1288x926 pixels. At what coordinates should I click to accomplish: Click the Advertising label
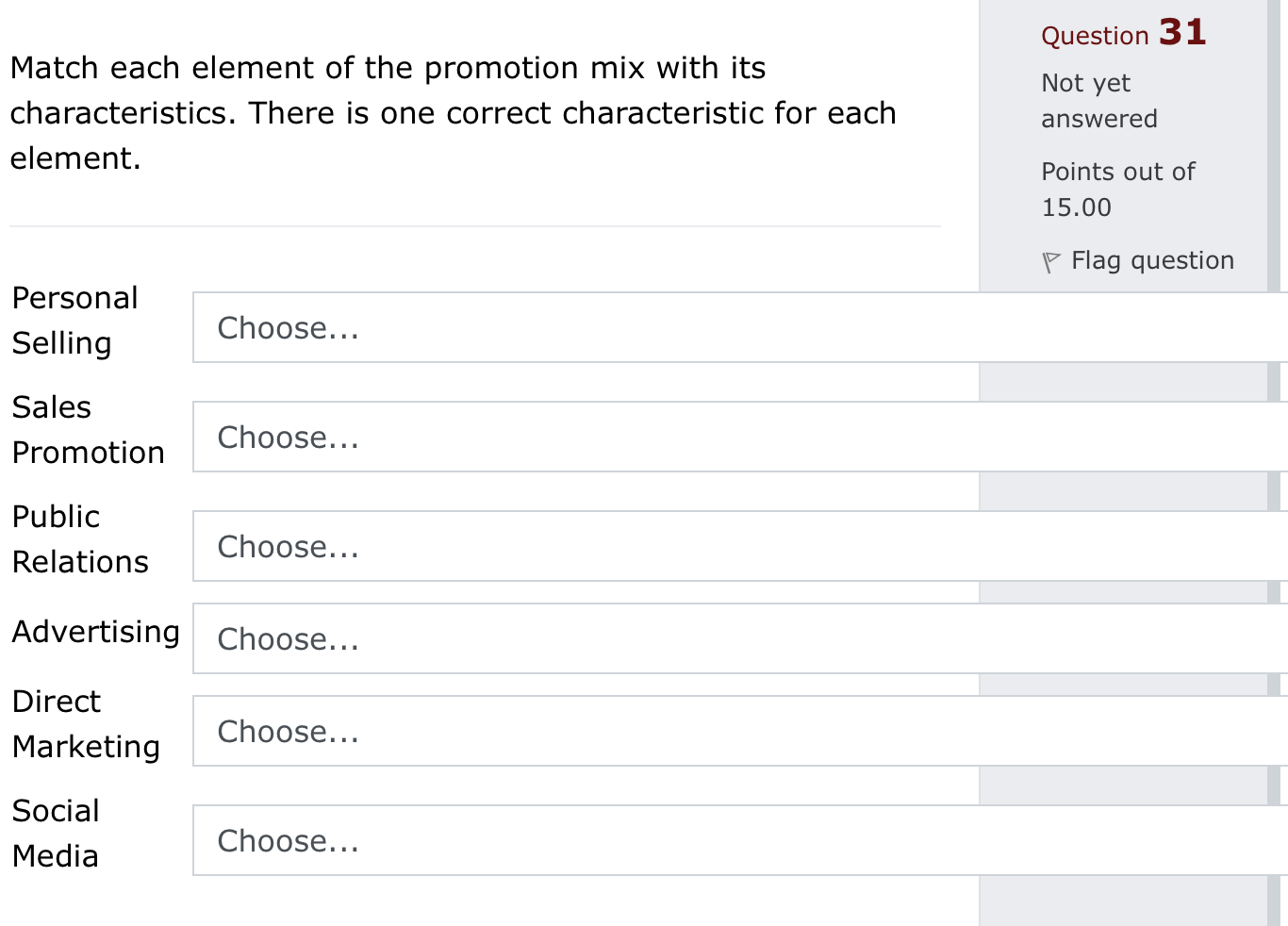coord(95,632)
